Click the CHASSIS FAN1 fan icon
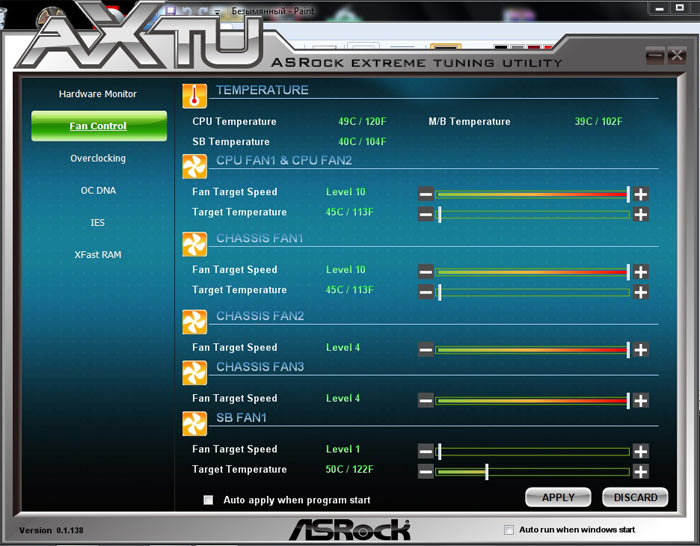Screen dimensions: 700x546 (194, 244)
